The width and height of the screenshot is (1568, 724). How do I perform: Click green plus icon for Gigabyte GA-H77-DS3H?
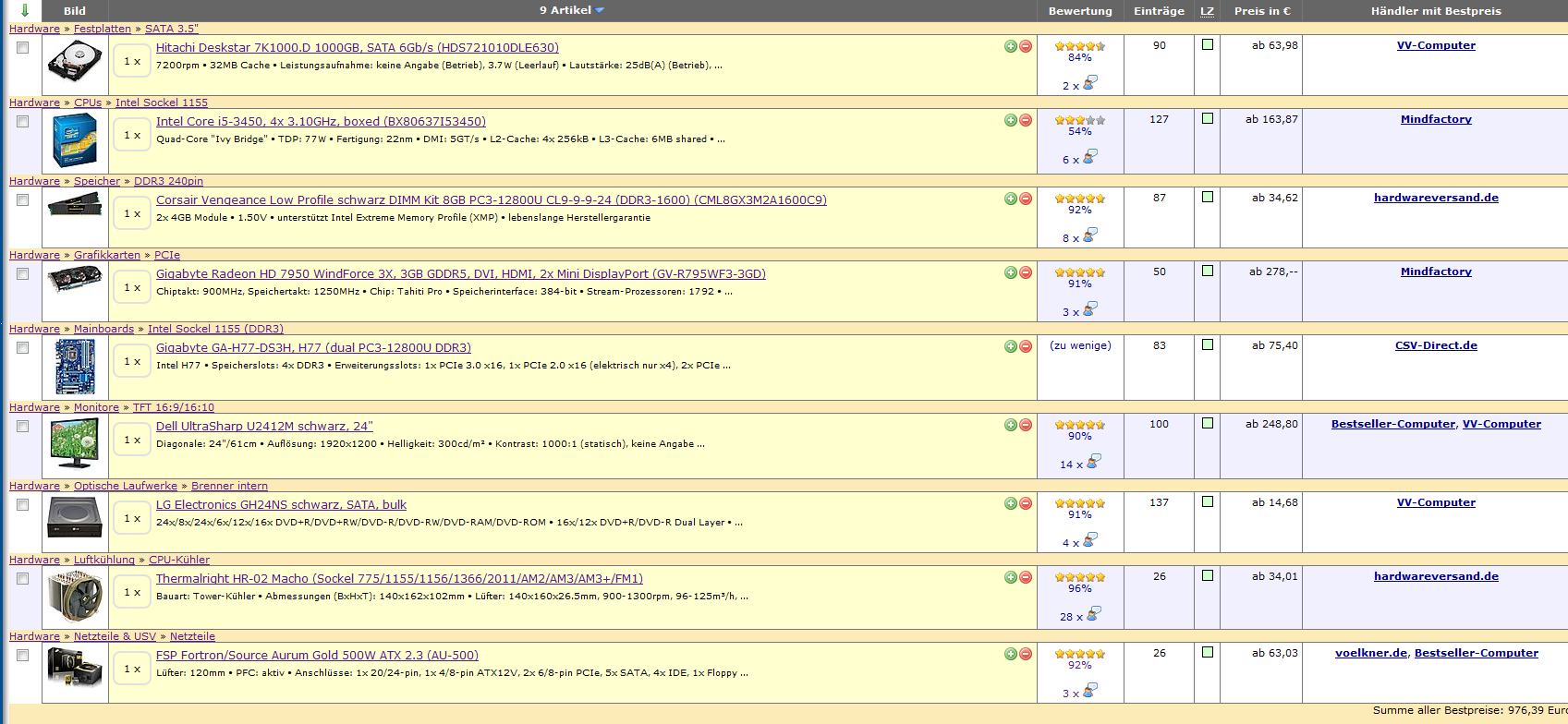(1011, 346)
